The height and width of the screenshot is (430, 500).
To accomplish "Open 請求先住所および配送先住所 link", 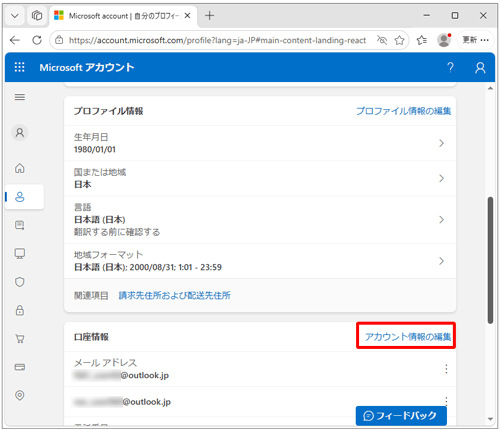I will coord(174,295).
